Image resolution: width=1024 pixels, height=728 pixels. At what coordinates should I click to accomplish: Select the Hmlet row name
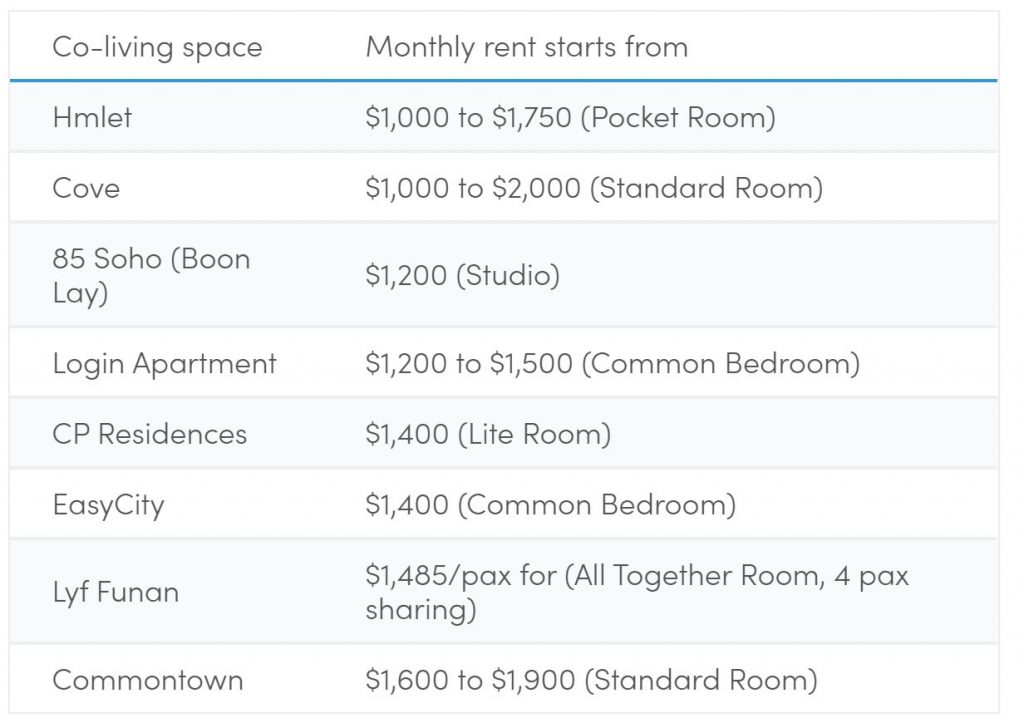pos(92,117)
